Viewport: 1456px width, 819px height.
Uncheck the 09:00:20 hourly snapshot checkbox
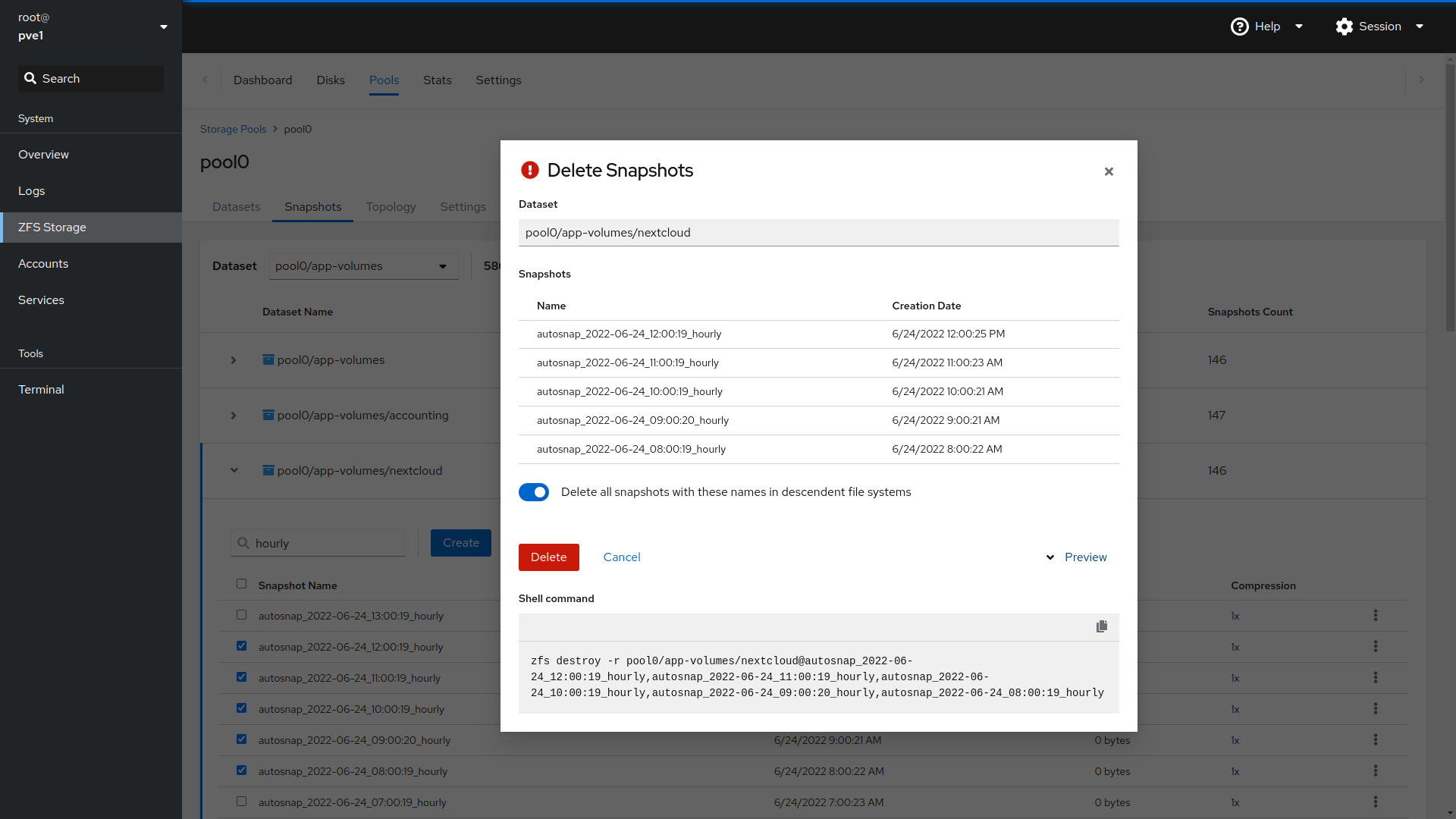(x=241, y=739)
